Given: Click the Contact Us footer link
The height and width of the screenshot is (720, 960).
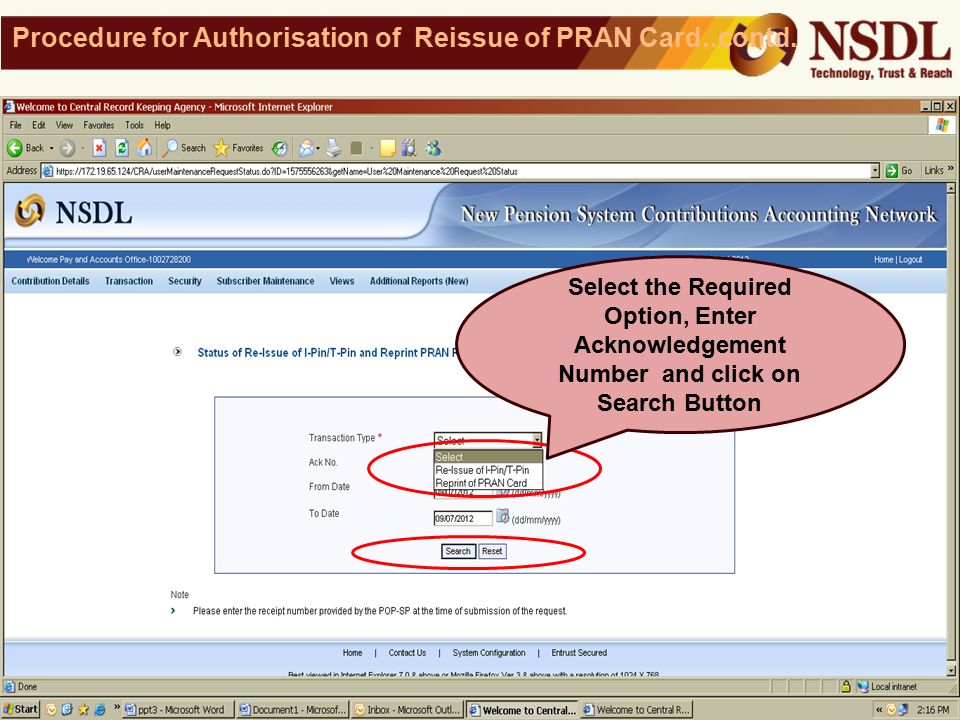Looking at the screenshot, I should click(407, 653).
